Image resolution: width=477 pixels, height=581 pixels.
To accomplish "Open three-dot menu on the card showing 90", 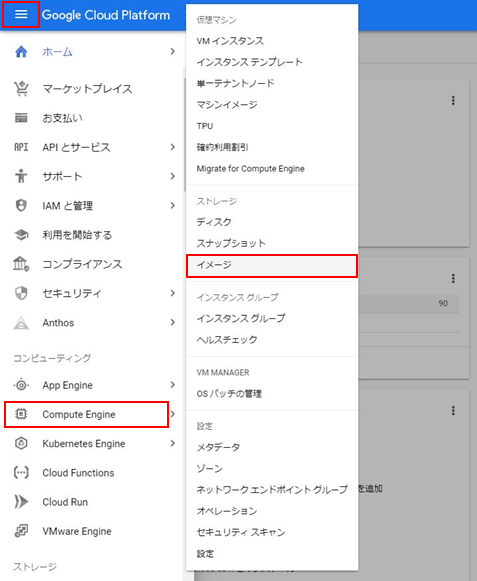I will (x=453, y=278).
